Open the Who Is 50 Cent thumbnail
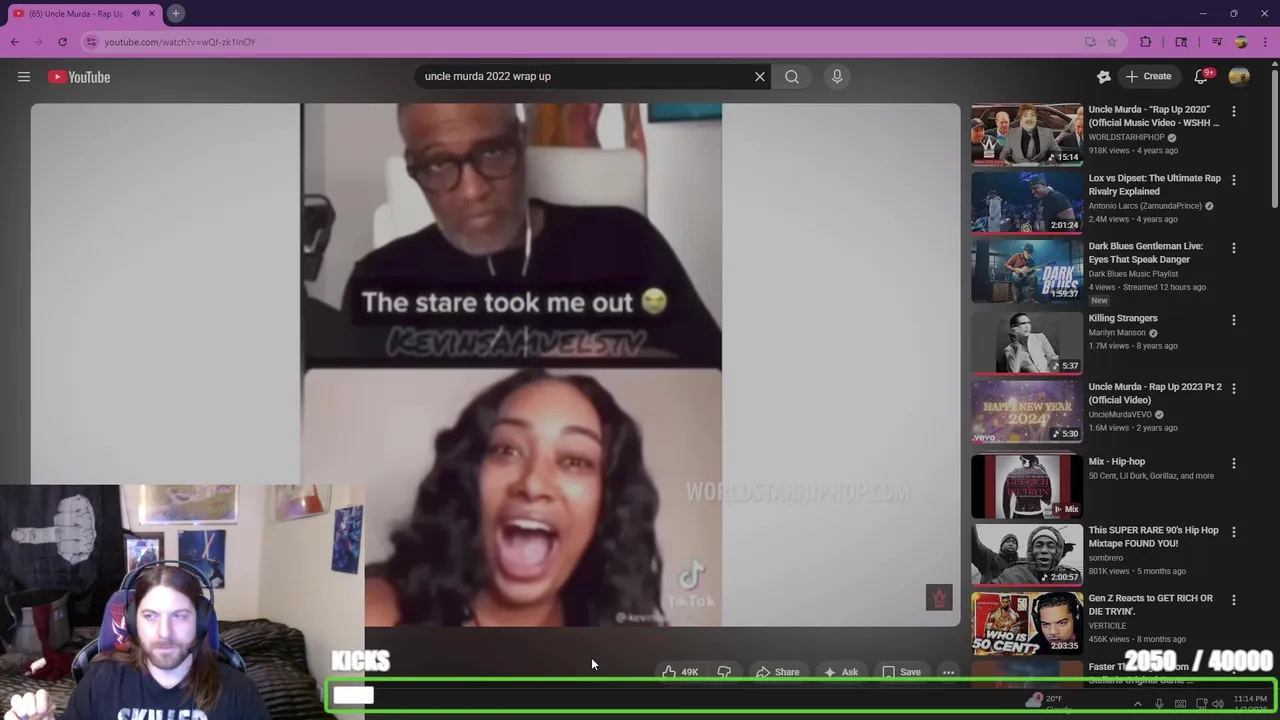This screenshot has height=720, width=1280. coord(1027,622)
